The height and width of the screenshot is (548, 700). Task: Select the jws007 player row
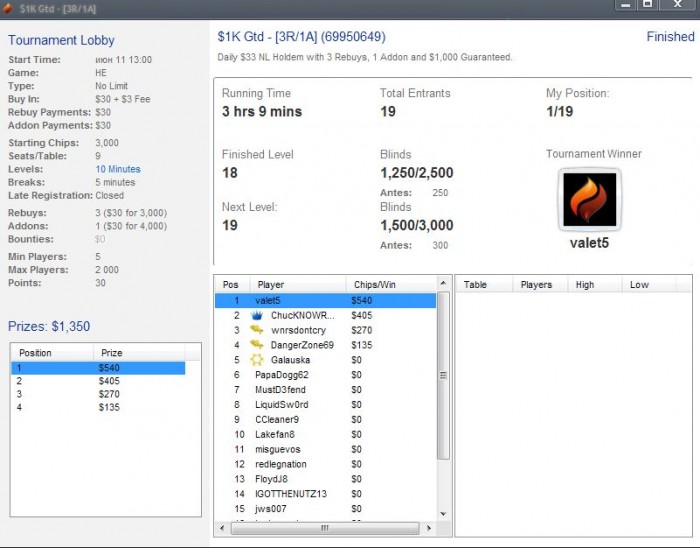pyautogui.click(x=325, y=509)
